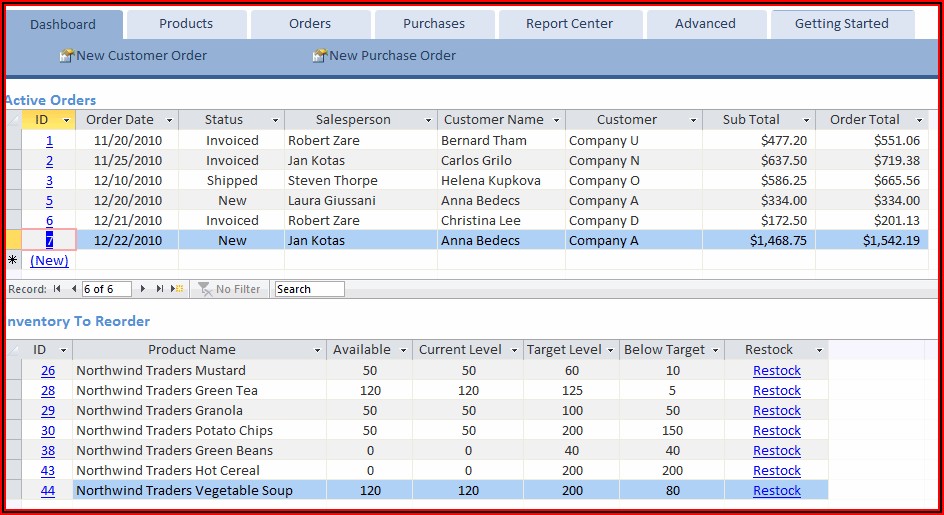This screenshot has height=515, width=944.
Task: Click the record Search field
Action: [x=309, y=289]
